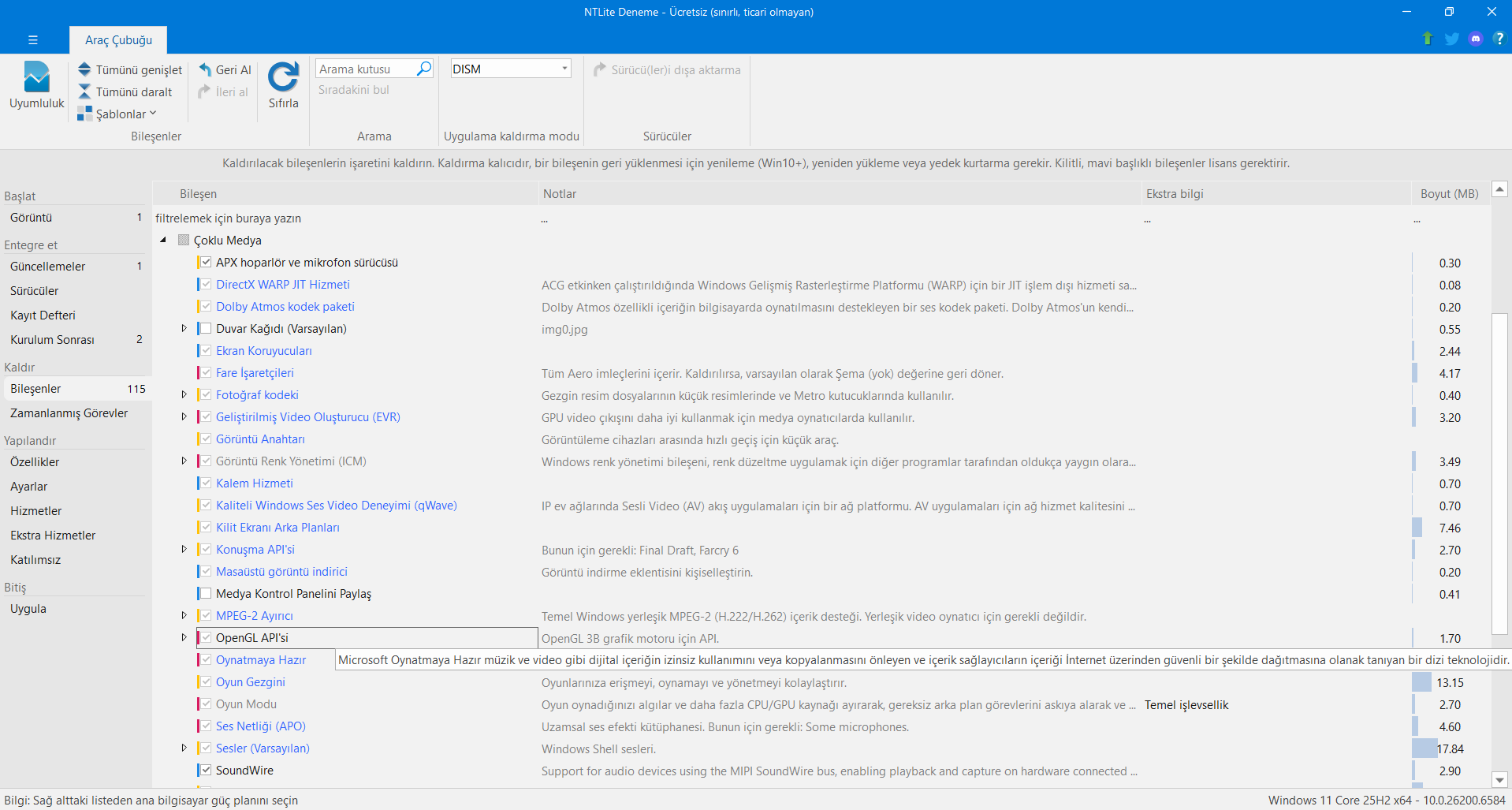The width and height of the screenshot is (1512, 810).
Task: Open Kurulum Sonrası in the sidebar
Action: pyautogui.click(x=76, y=340)
